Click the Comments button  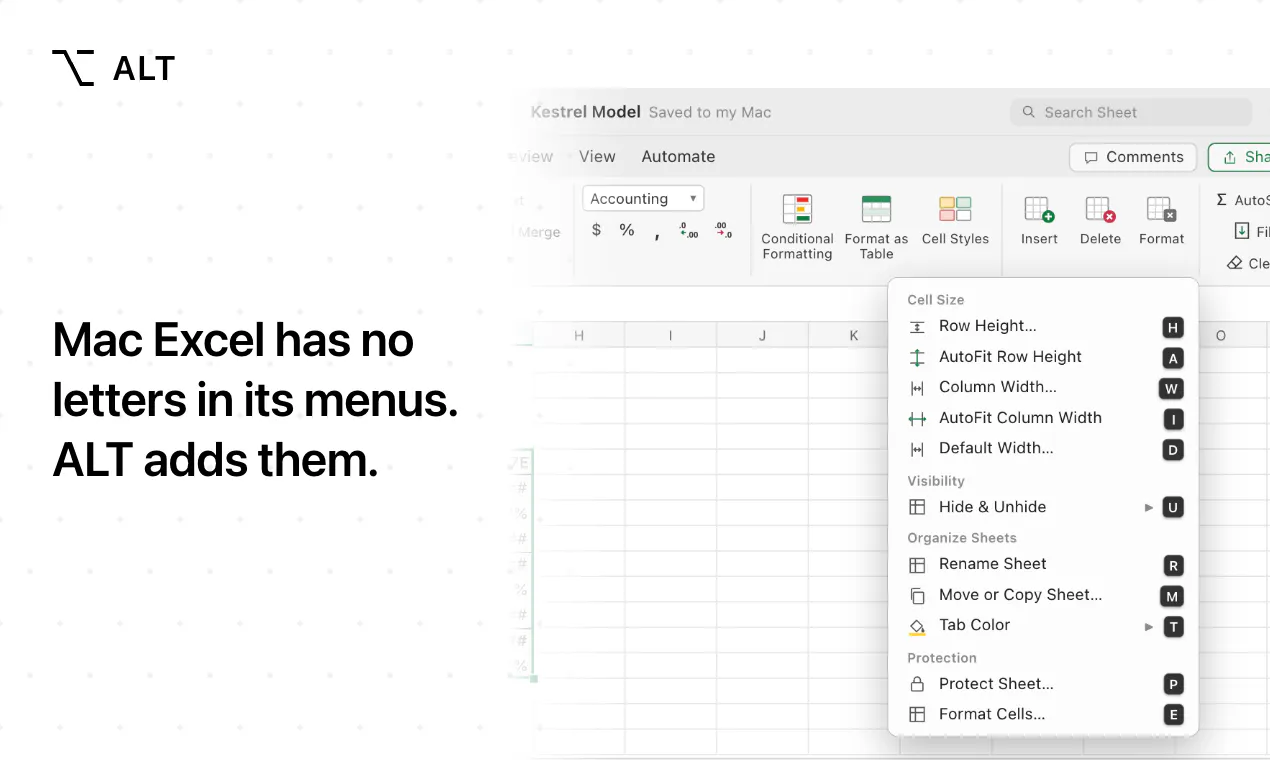[x=1133, y=157]
